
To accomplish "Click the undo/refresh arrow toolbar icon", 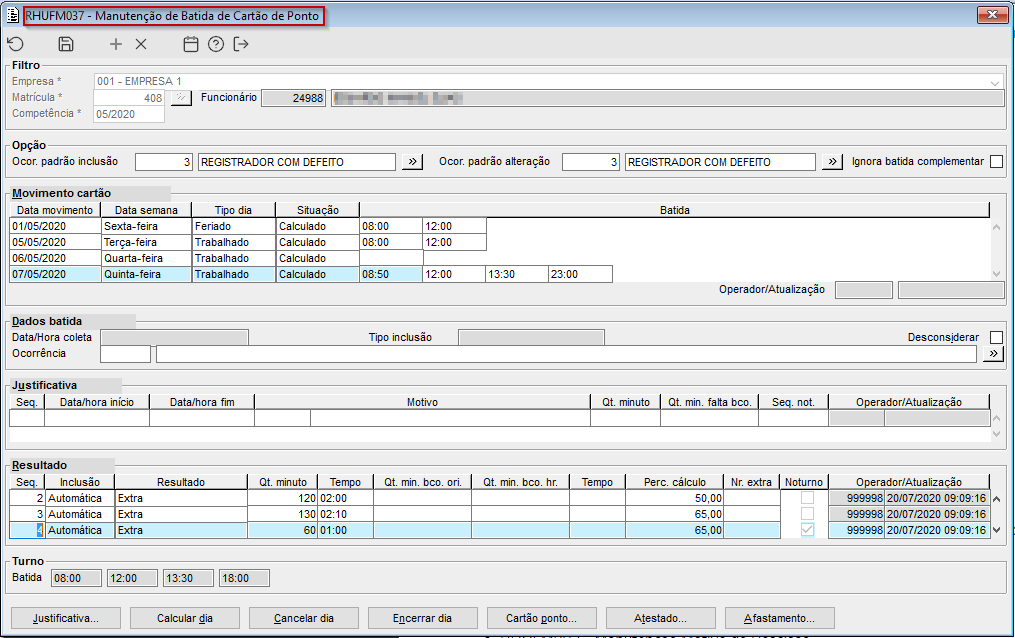I will click(x=15, y=44).
